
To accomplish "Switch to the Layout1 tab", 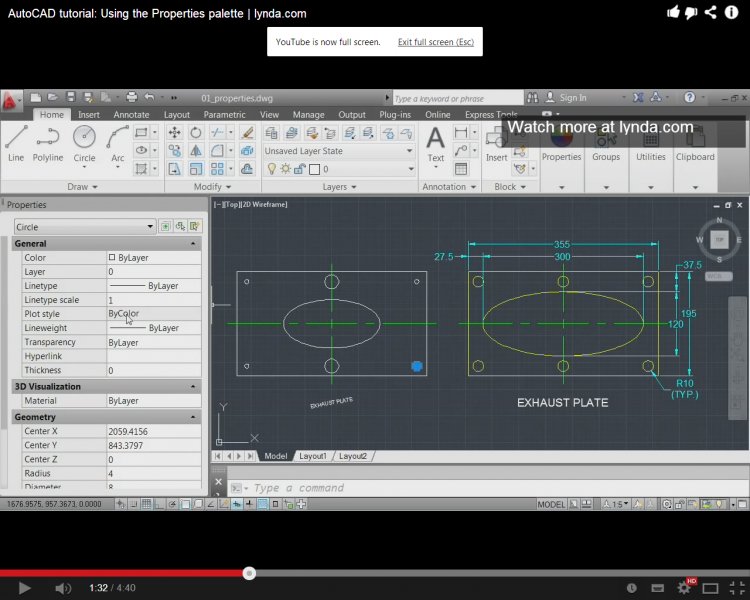I will (x=313, y=456).
